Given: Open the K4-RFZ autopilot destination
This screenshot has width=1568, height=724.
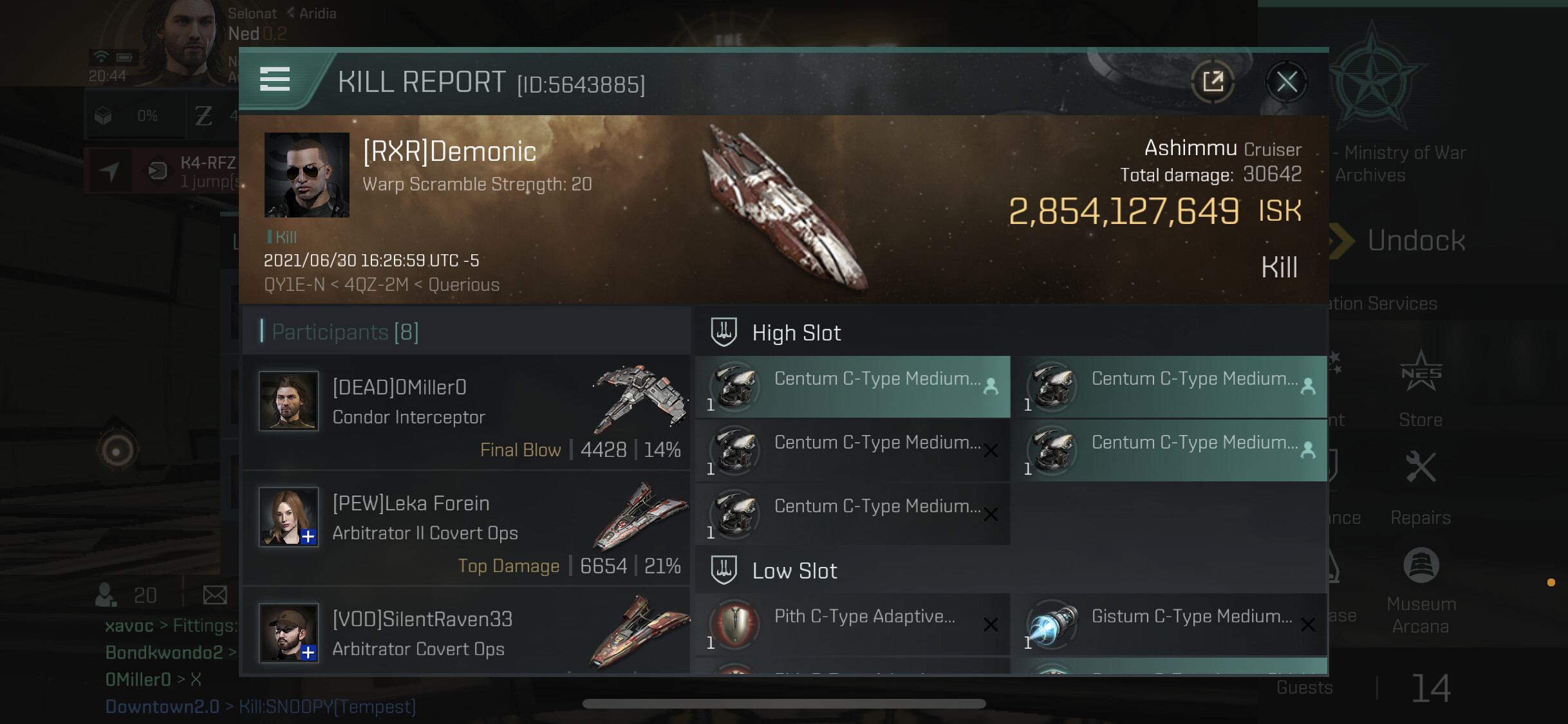Looking at the screenshot, I should tap(193, 171).
